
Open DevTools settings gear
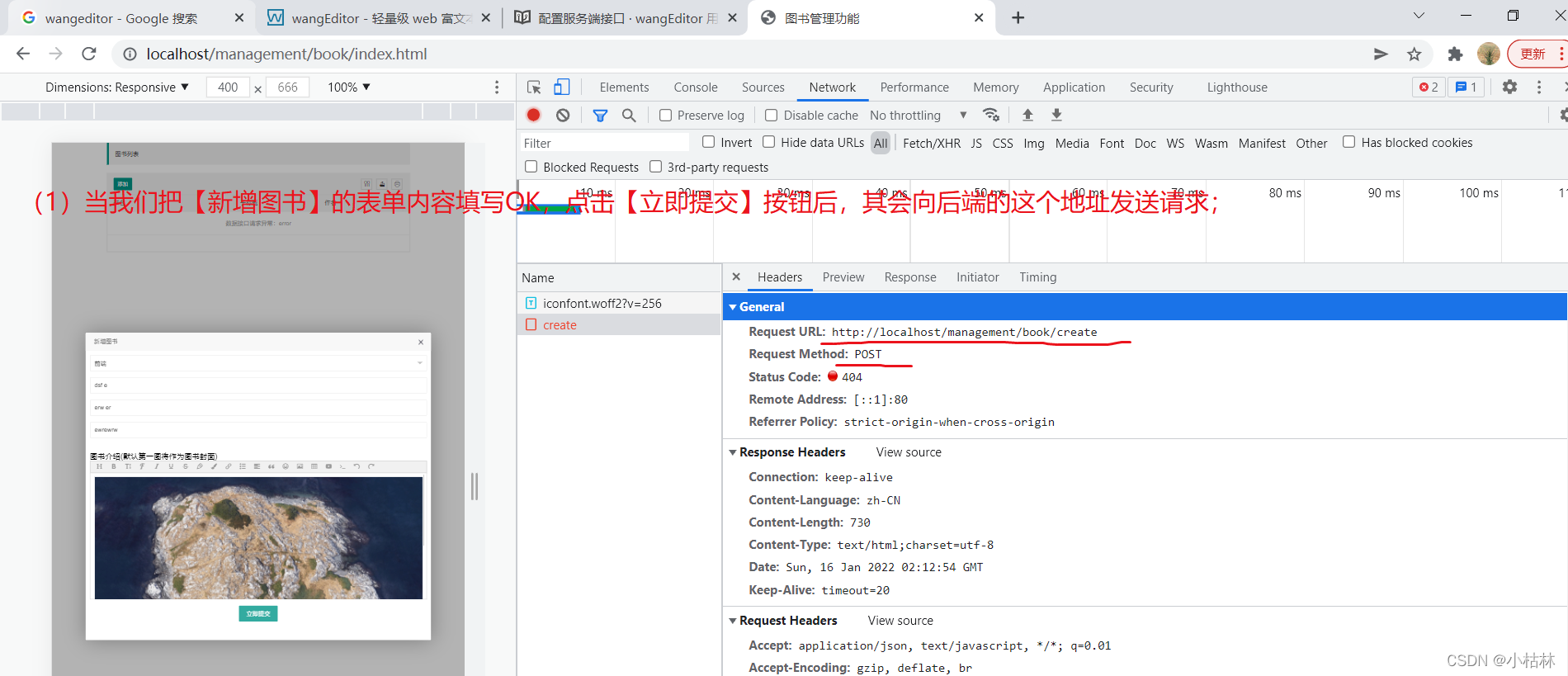1509,87
